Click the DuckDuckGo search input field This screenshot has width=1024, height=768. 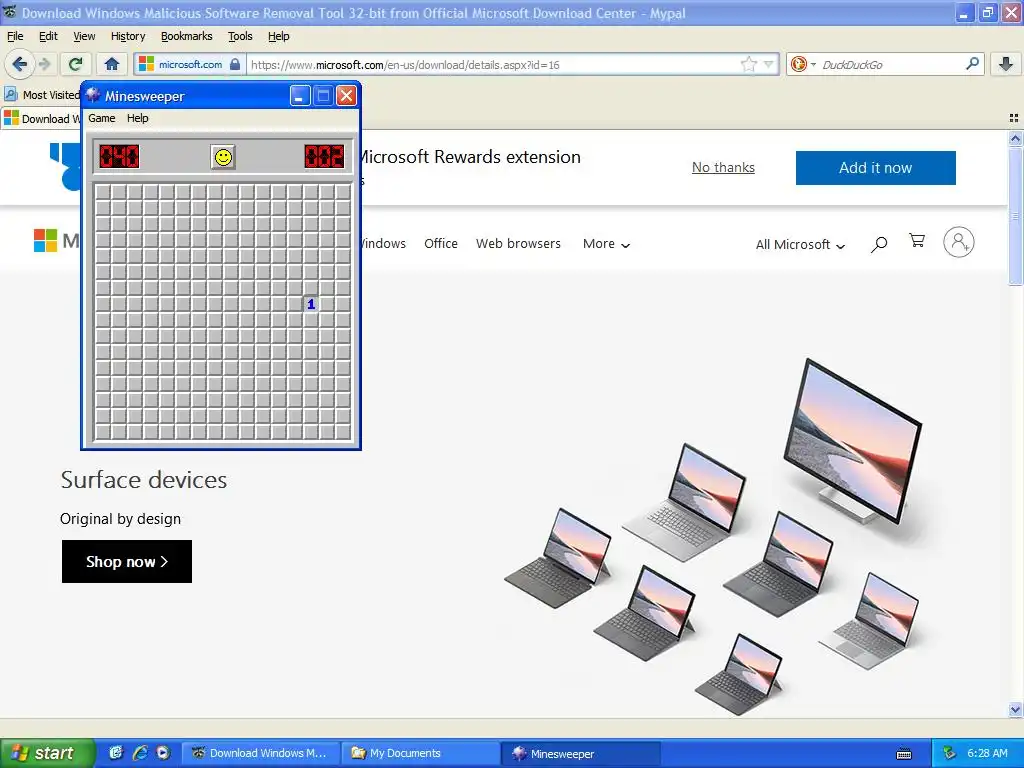[890, 64]
